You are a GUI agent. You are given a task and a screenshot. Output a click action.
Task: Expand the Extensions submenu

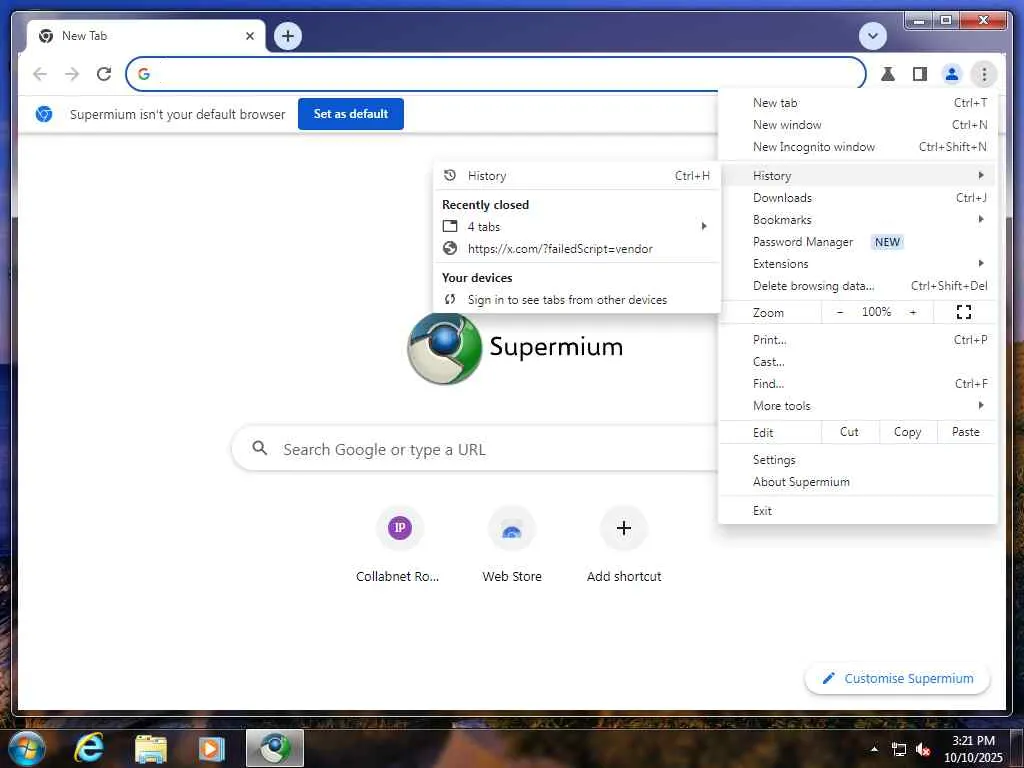[x=857, y=264]
